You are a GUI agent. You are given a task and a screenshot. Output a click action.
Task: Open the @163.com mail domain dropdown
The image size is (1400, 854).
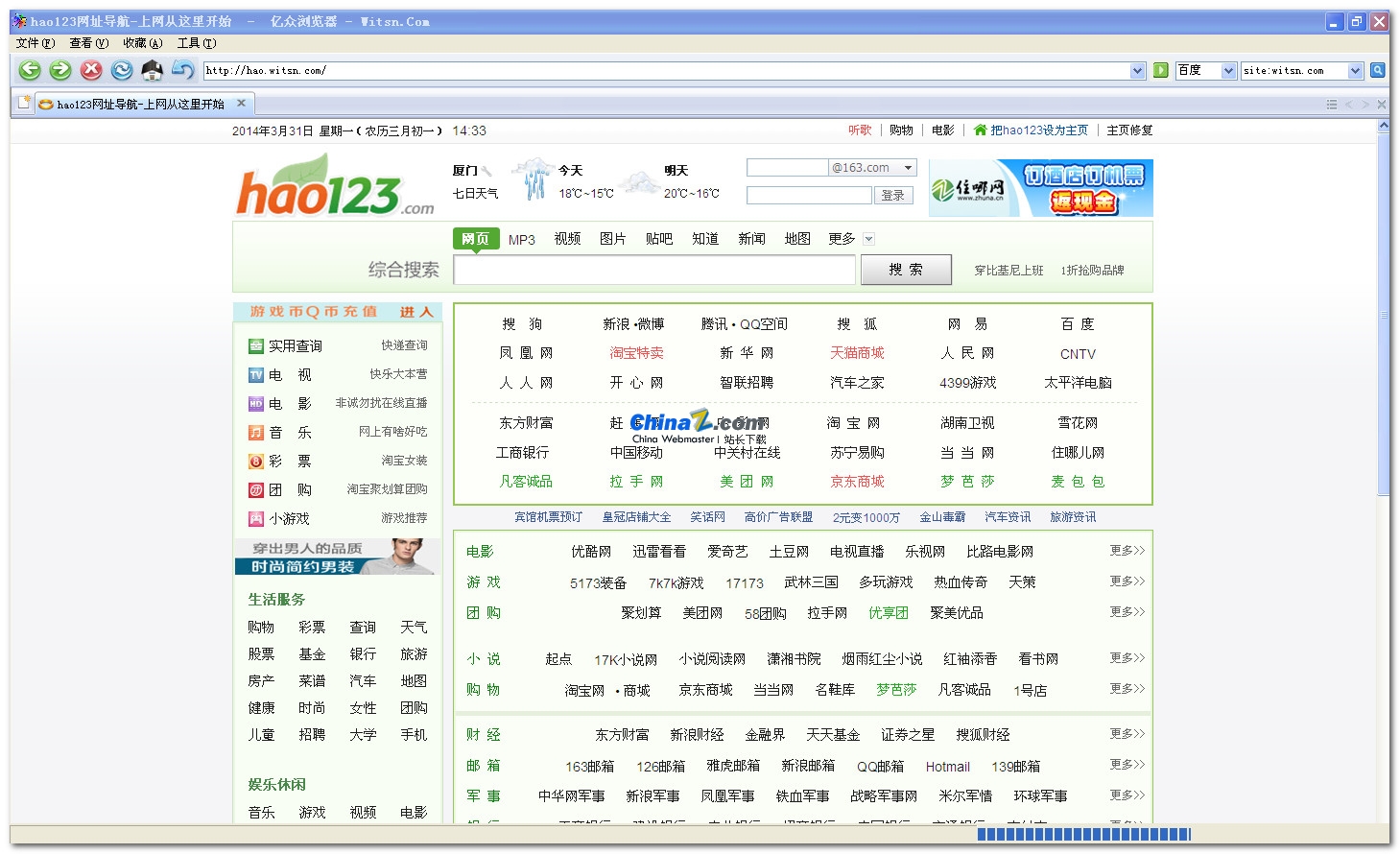tap(909, 167)
